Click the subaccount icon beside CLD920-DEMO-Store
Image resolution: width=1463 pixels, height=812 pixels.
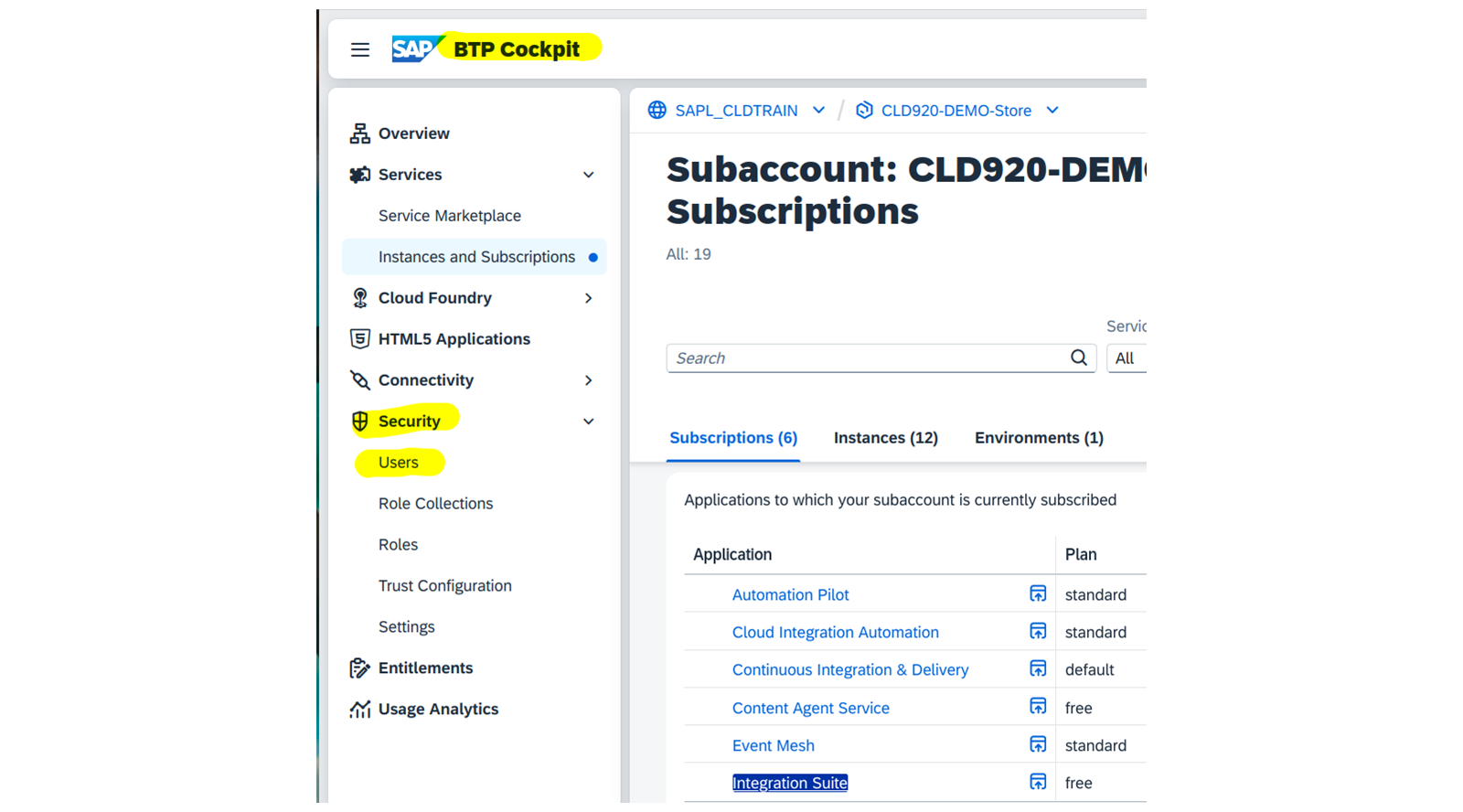click(864, 111)
